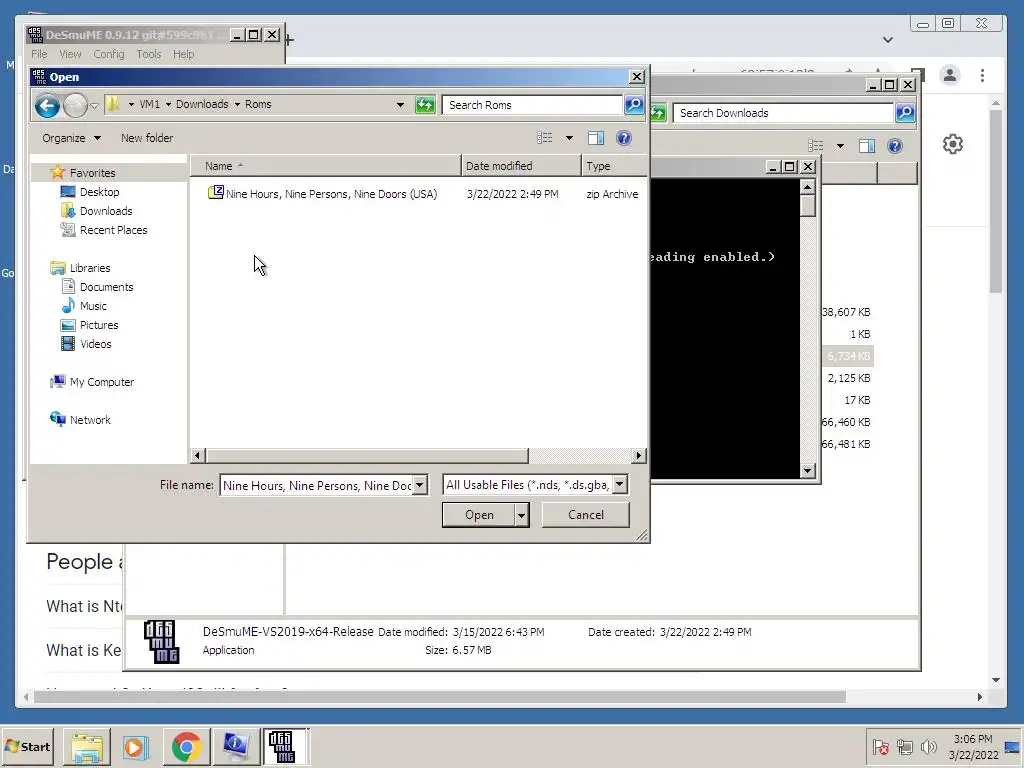Click the Cancel button
The height and width of the screenshot is (768, 1024).
586,515
